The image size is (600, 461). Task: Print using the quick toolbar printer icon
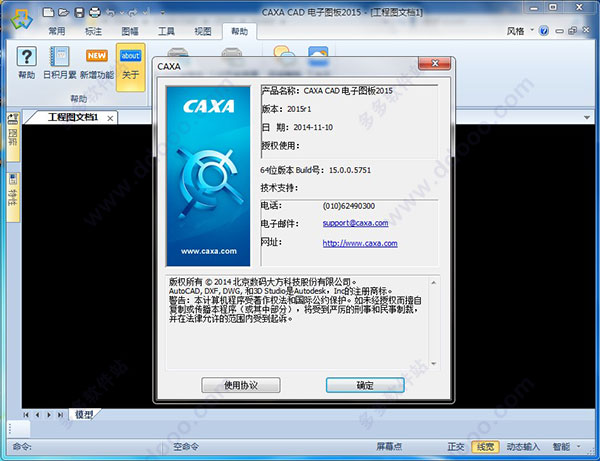95,13
